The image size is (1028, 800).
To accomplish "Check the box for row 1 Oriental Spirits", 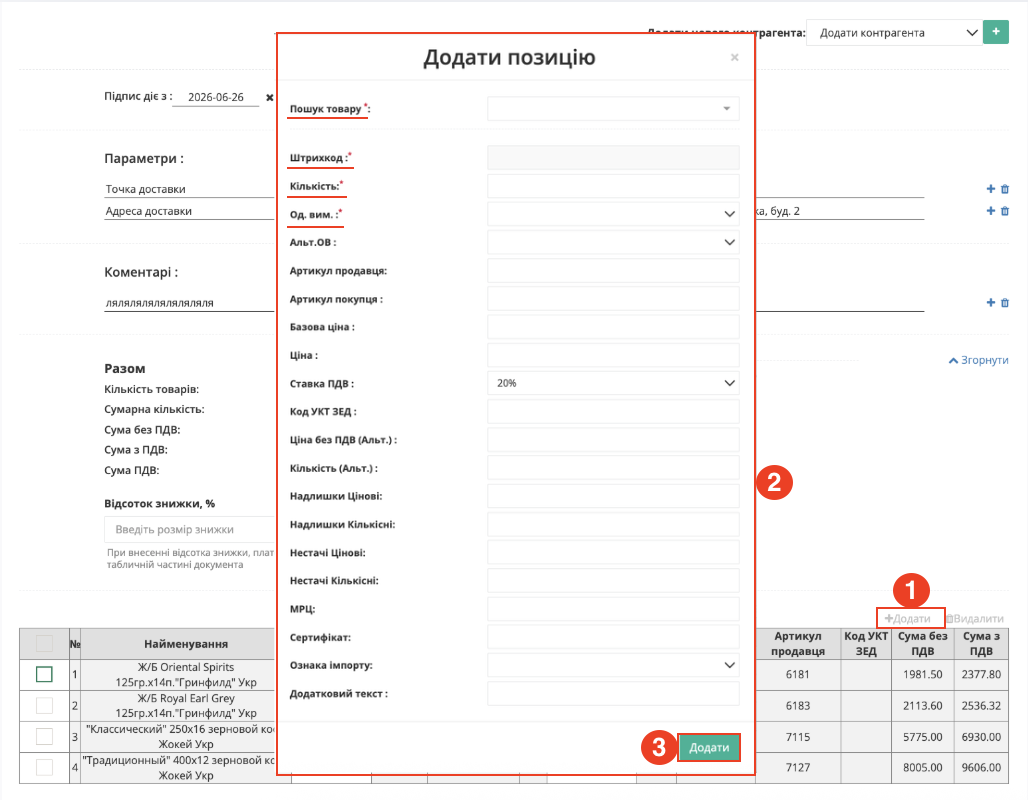I will click(44, 674).
